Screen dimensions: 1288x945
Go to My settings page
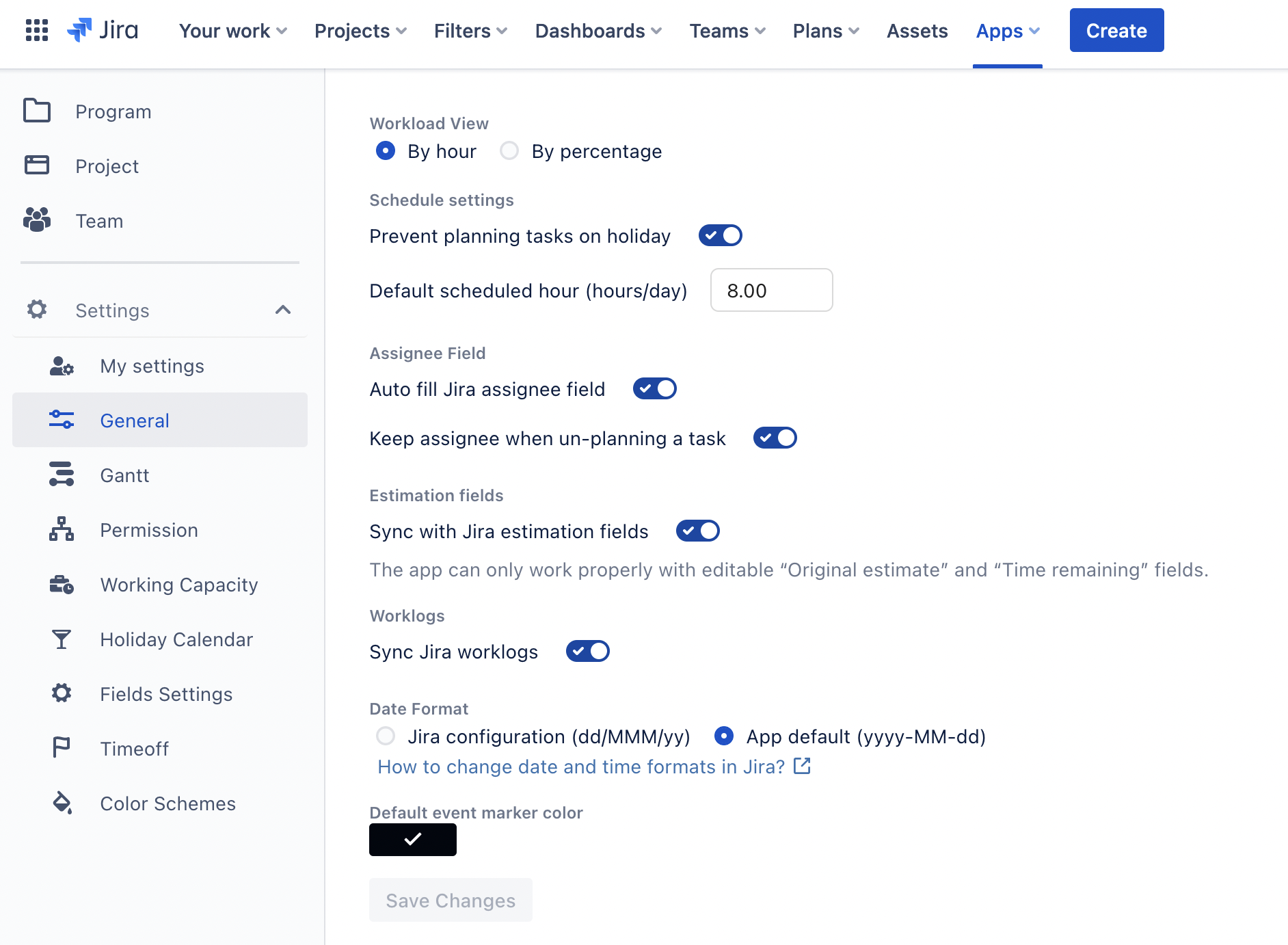[x=160, y=366]
